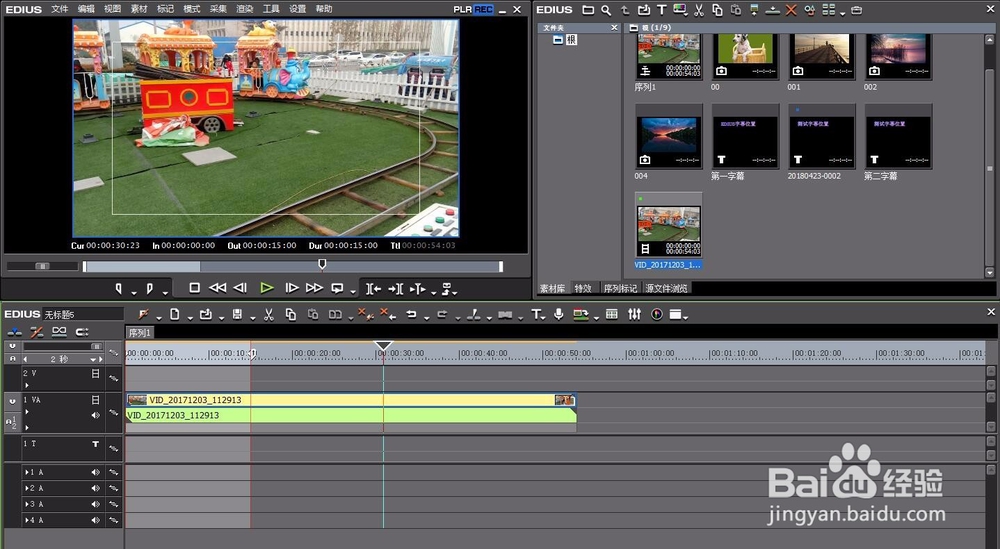1000x549 pixels.
Task: Go up one folder level in the bin
Action: coord(625,10)
